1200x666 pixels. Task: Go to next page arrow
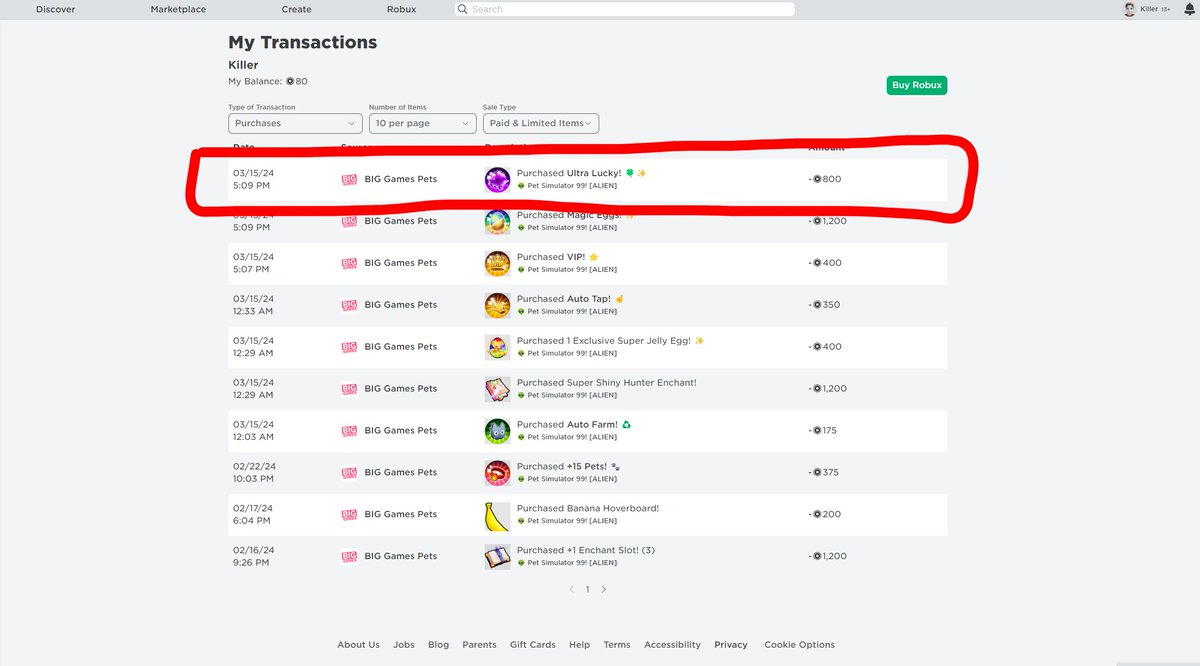(x=604, y=590)
